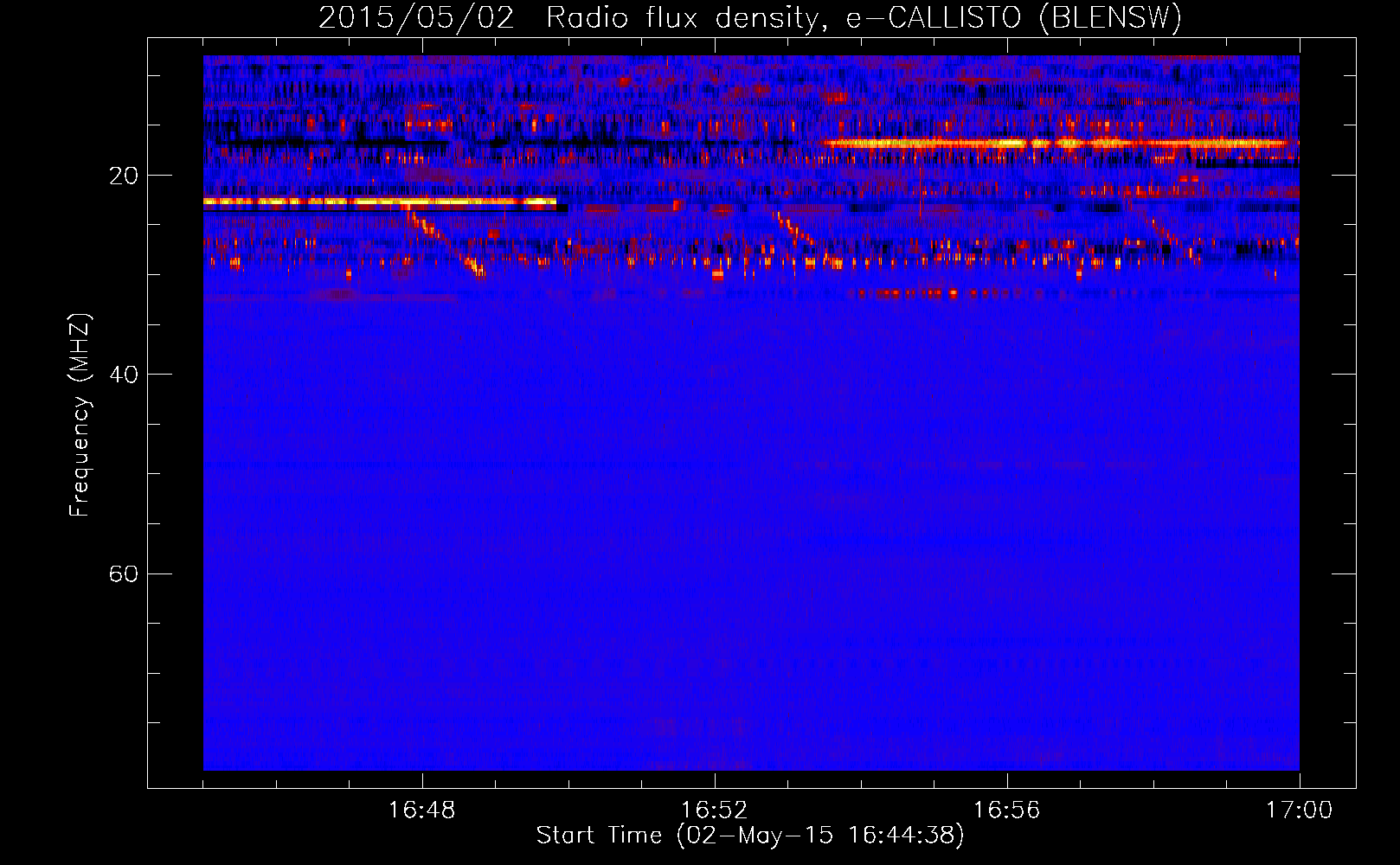Click the 60 frequency tick label
This screenshot has height=865, width=1400.
pyautogui.click(x=124, y=573)
